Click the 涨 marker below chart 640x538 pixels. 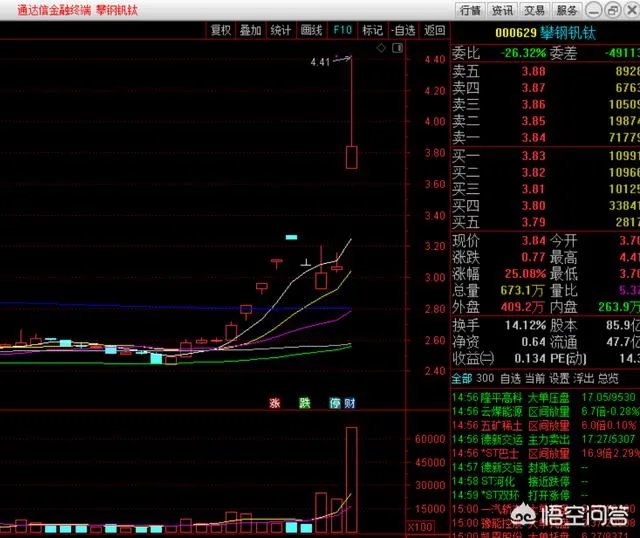275,403
